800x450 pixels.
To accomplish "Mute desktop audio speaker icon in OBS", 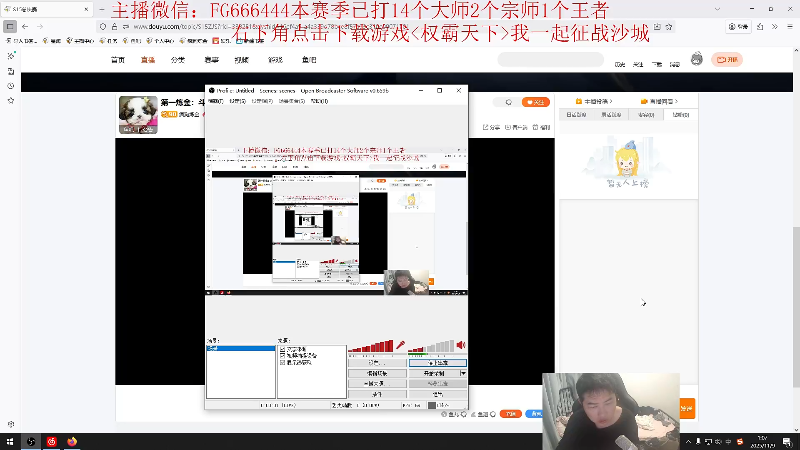I will 461,345.
